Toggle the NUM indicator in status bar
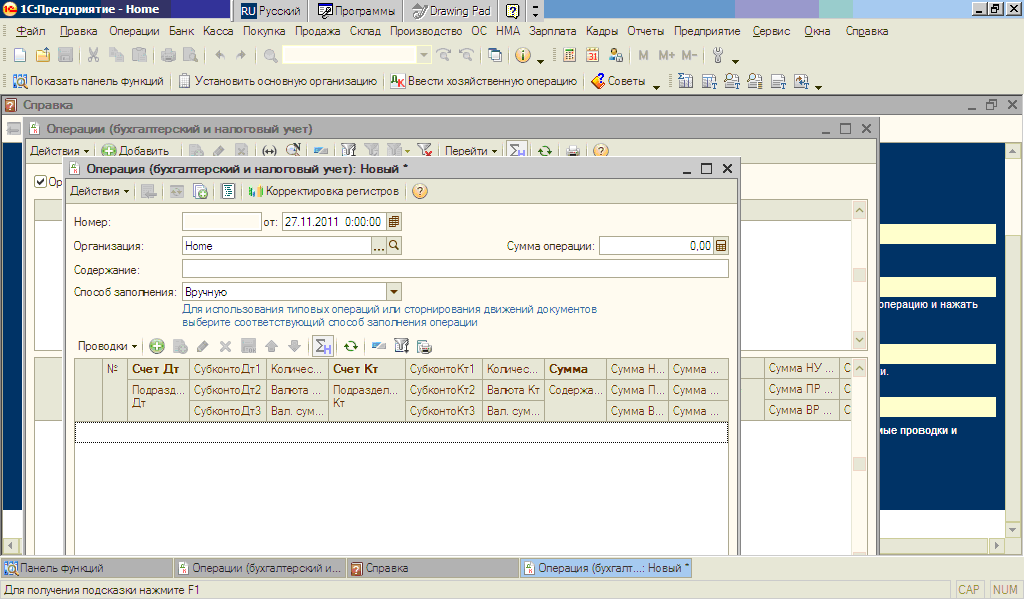Screen dimensions: 1024x600 [x=1004, y=590]
